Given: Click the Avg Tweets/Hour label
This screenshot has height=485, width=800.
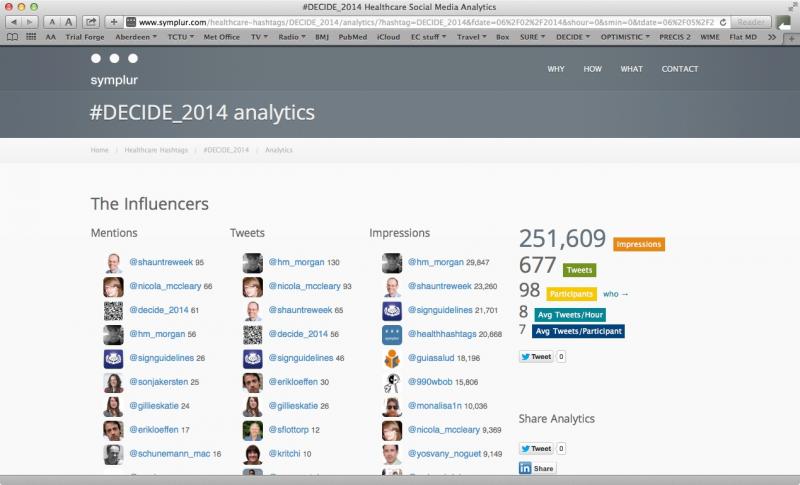Looking at the screenshot, I should pyautogui.click(x=570, y=315).
